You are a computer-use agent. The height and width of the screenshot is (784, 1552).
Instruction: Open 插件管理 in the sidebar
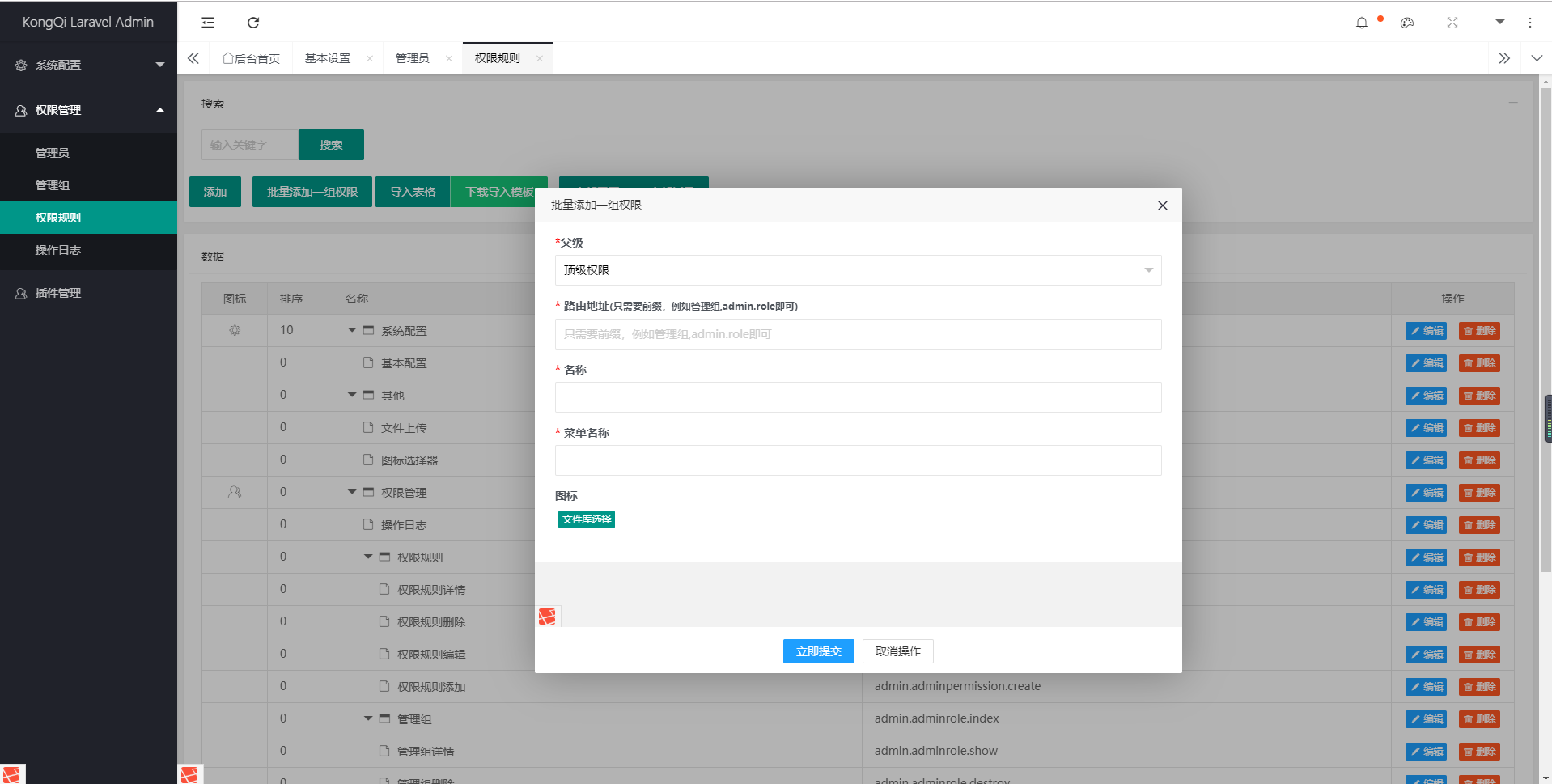coord(88,293)
